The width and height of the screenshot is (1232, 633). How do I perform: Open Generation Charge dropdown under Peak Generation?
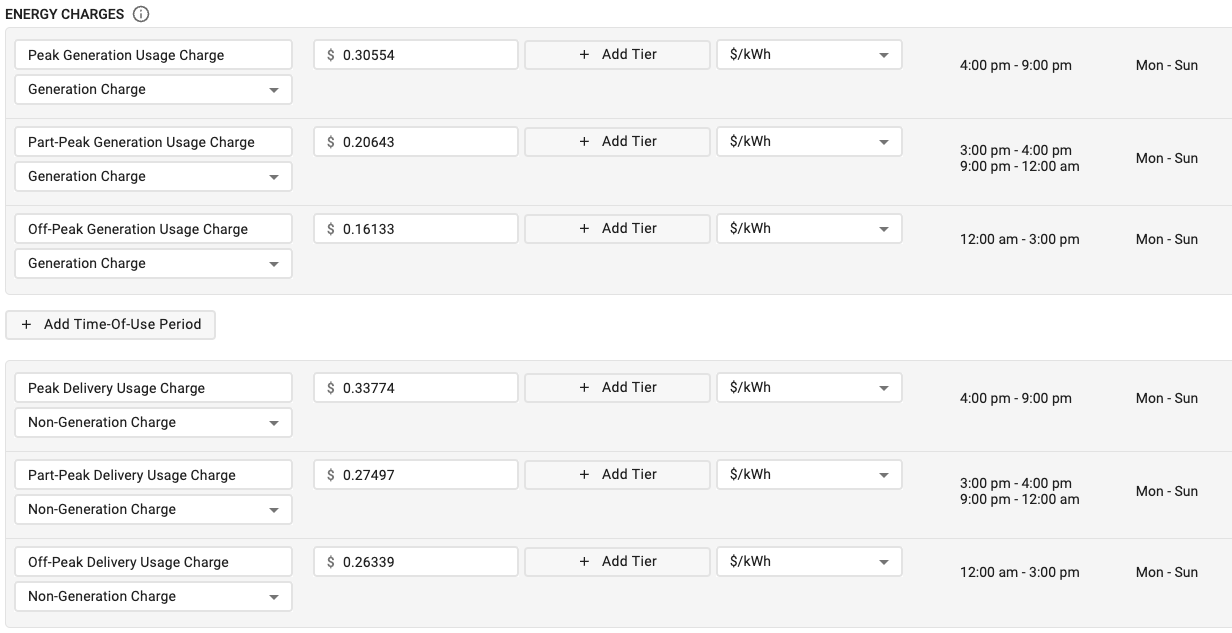click(x=154, y=90)
